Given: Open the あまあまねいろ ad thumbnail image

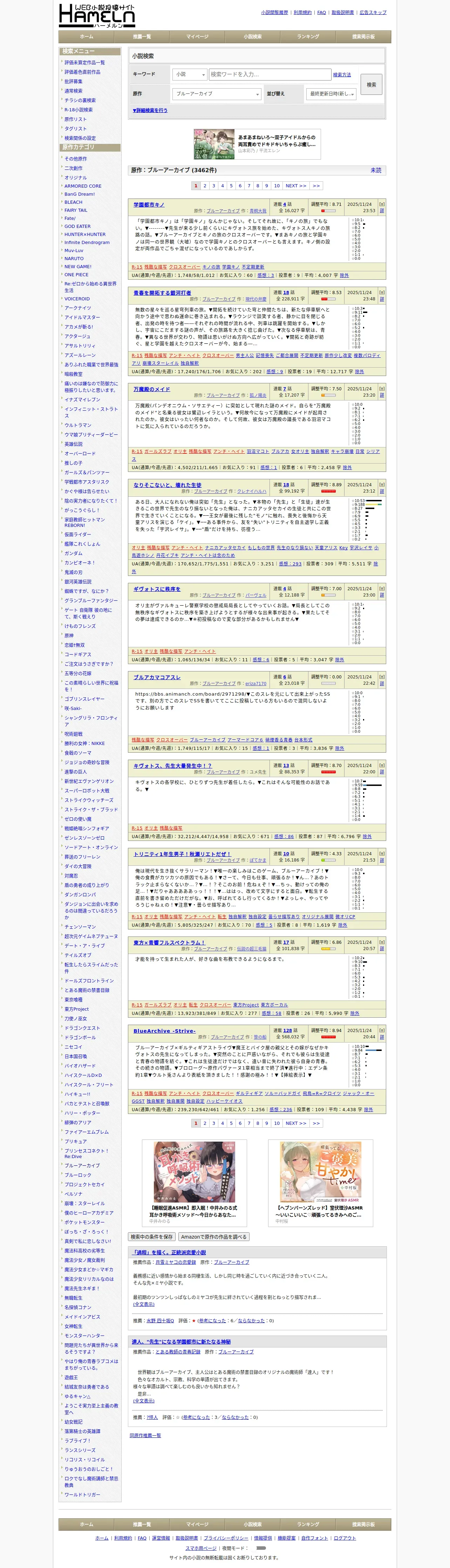Looking at the screenshot, I should 214,144.
